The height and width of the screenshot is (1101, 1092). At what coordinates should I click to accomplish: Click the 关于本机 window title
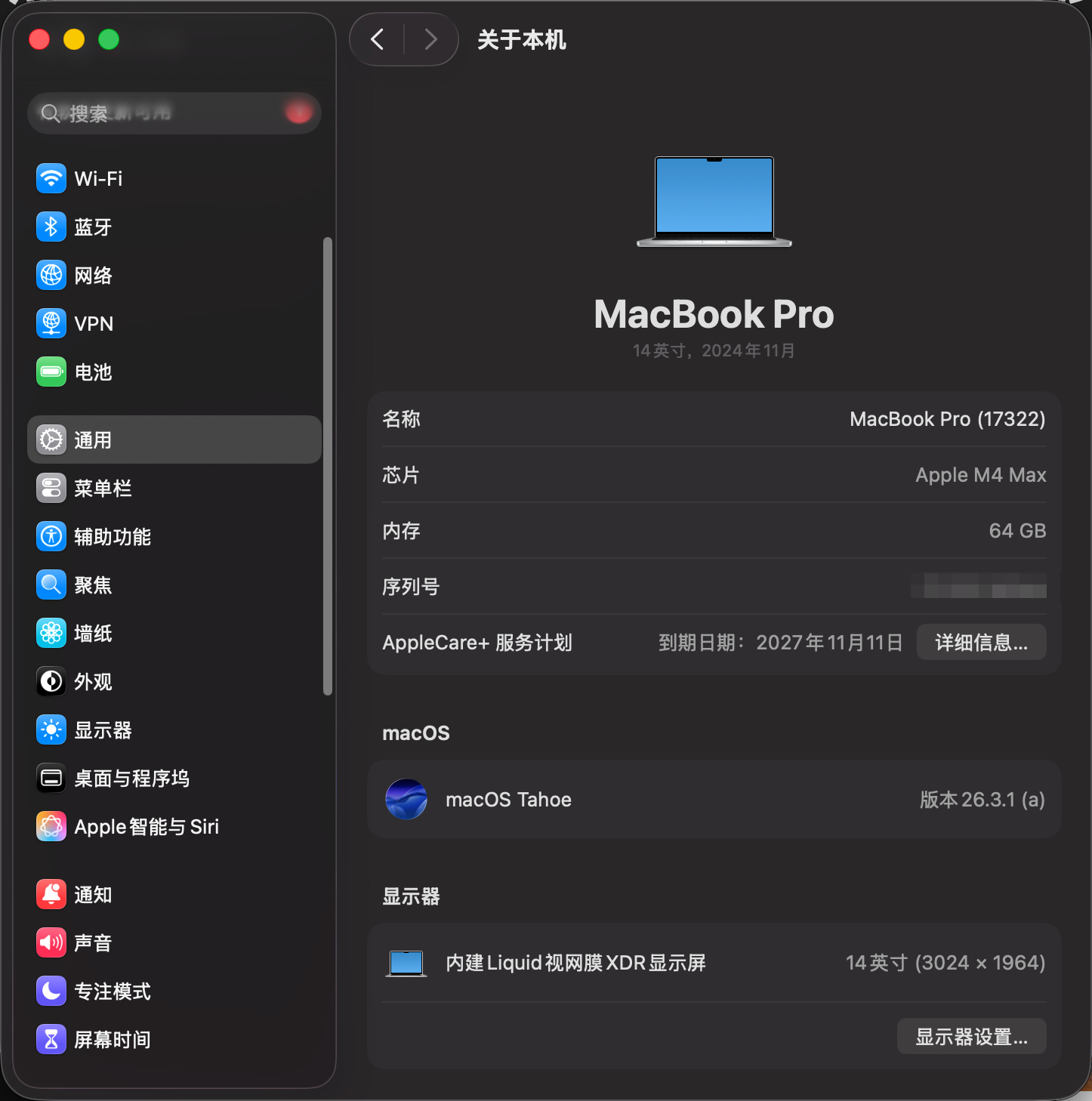click(x=521, y=39)
